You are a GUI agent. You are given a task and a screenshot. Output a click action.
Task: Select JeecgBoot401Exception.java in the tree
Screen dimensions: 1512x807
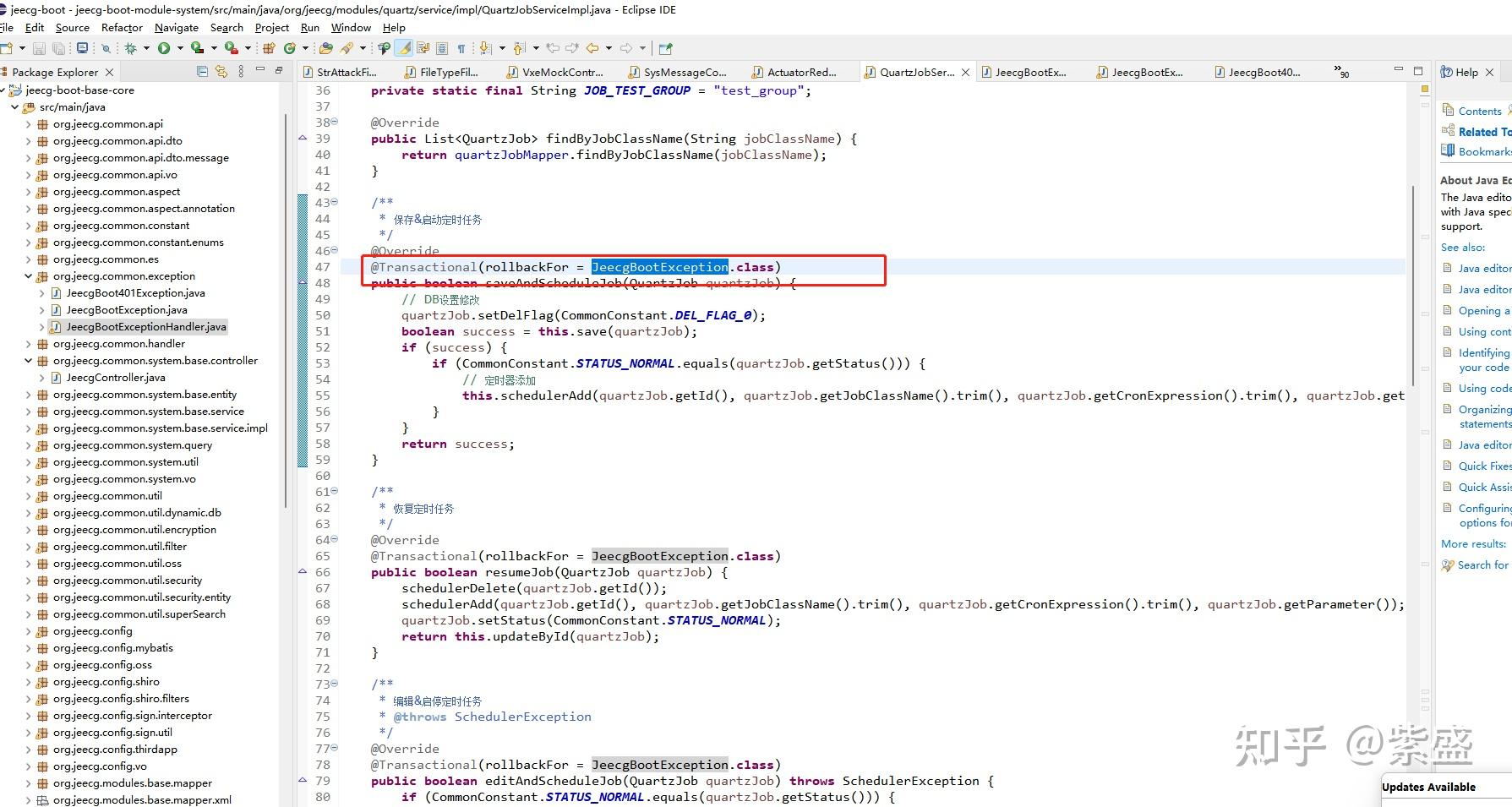(x=135, y=293)
